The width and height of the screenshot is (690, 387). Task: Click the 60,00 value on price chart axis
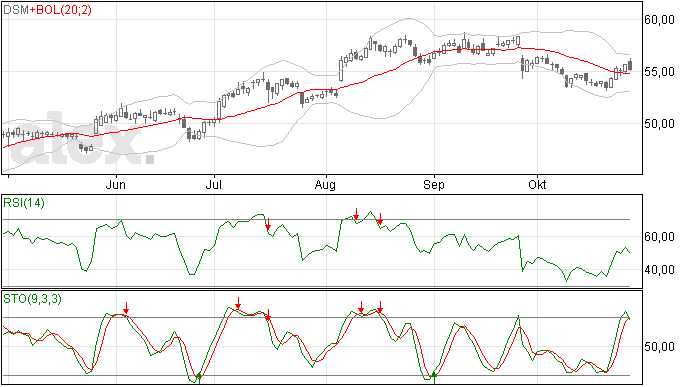659,20
